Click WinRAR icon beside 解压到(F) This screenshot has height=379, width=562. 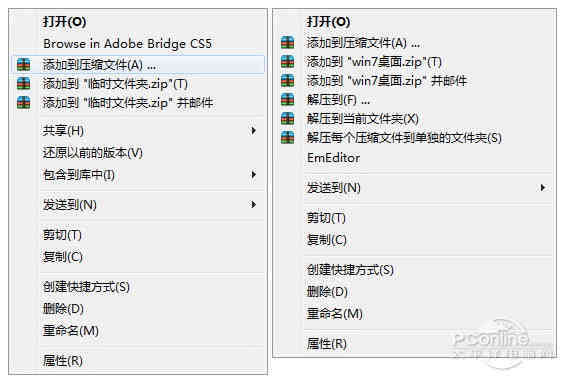pos(287,99)
